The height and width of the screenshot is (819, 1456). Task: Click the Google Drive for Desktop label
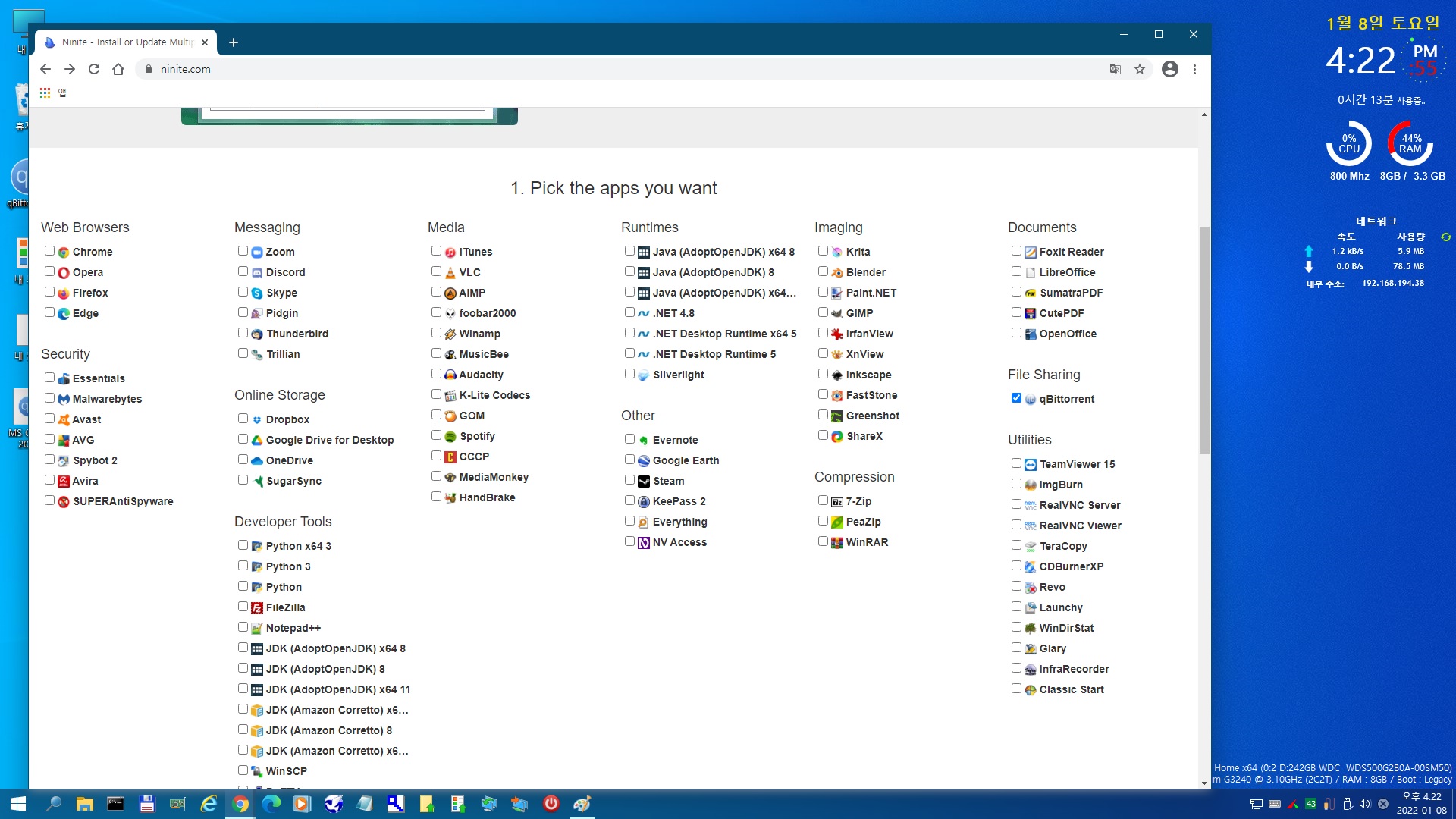[330, 440]
